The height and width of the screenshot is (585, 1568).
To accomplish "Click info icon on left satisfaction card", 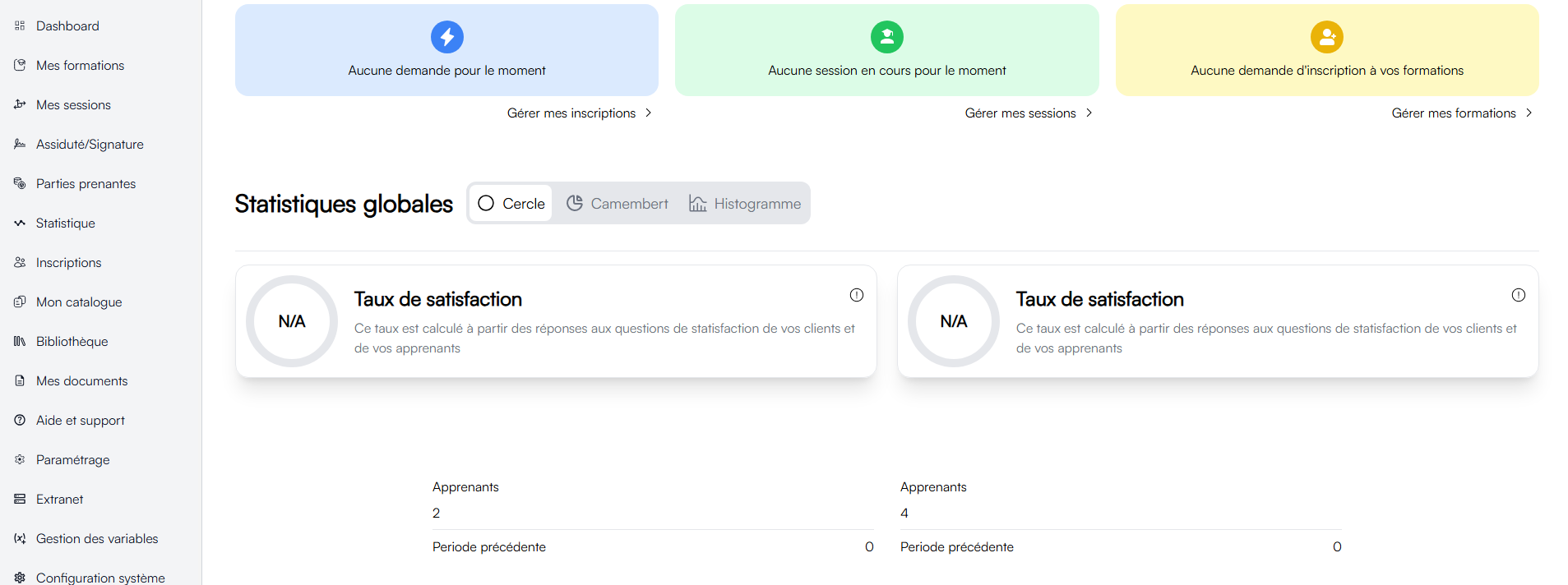I will tap(857, 295).
